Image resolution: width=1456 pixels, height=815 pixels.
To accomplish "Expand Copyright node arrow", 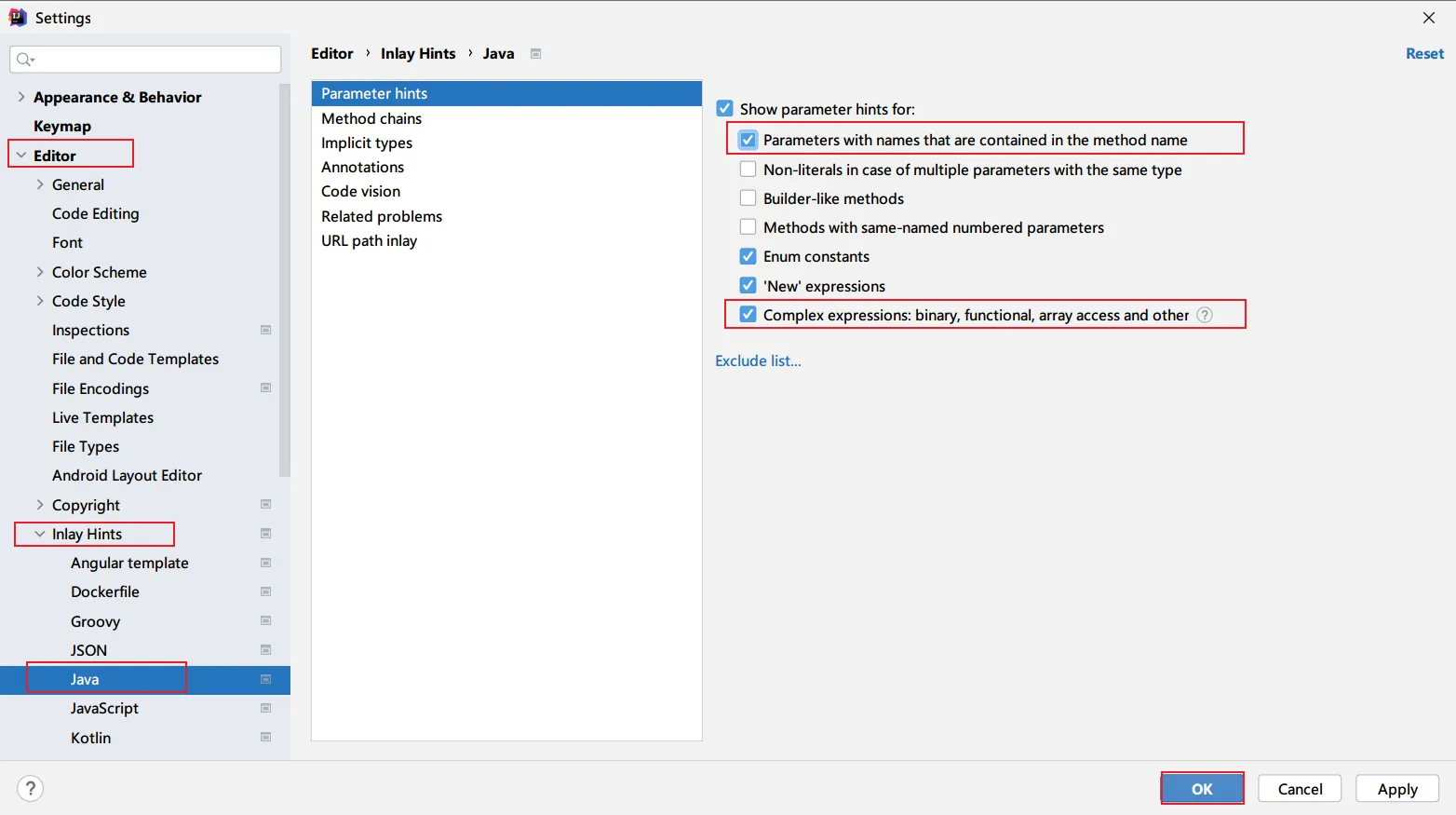I will click(x=40, y=505).
